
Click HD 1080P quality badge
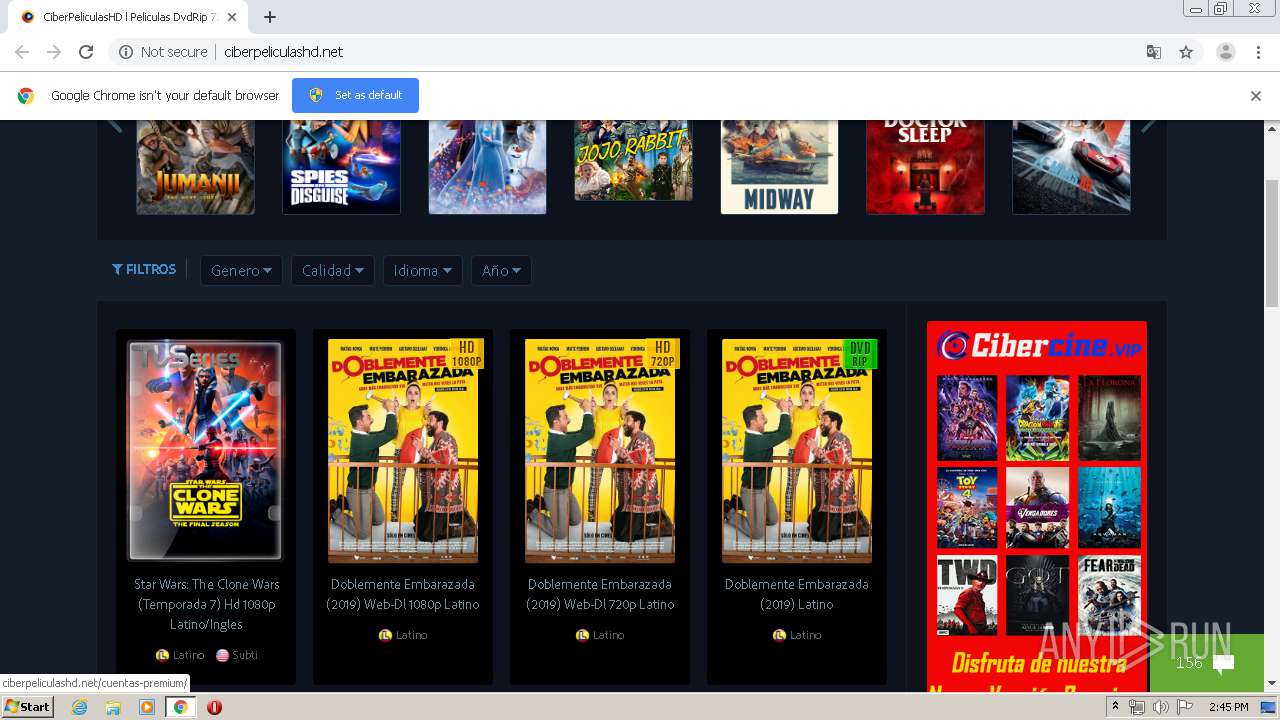pos(466,354)
